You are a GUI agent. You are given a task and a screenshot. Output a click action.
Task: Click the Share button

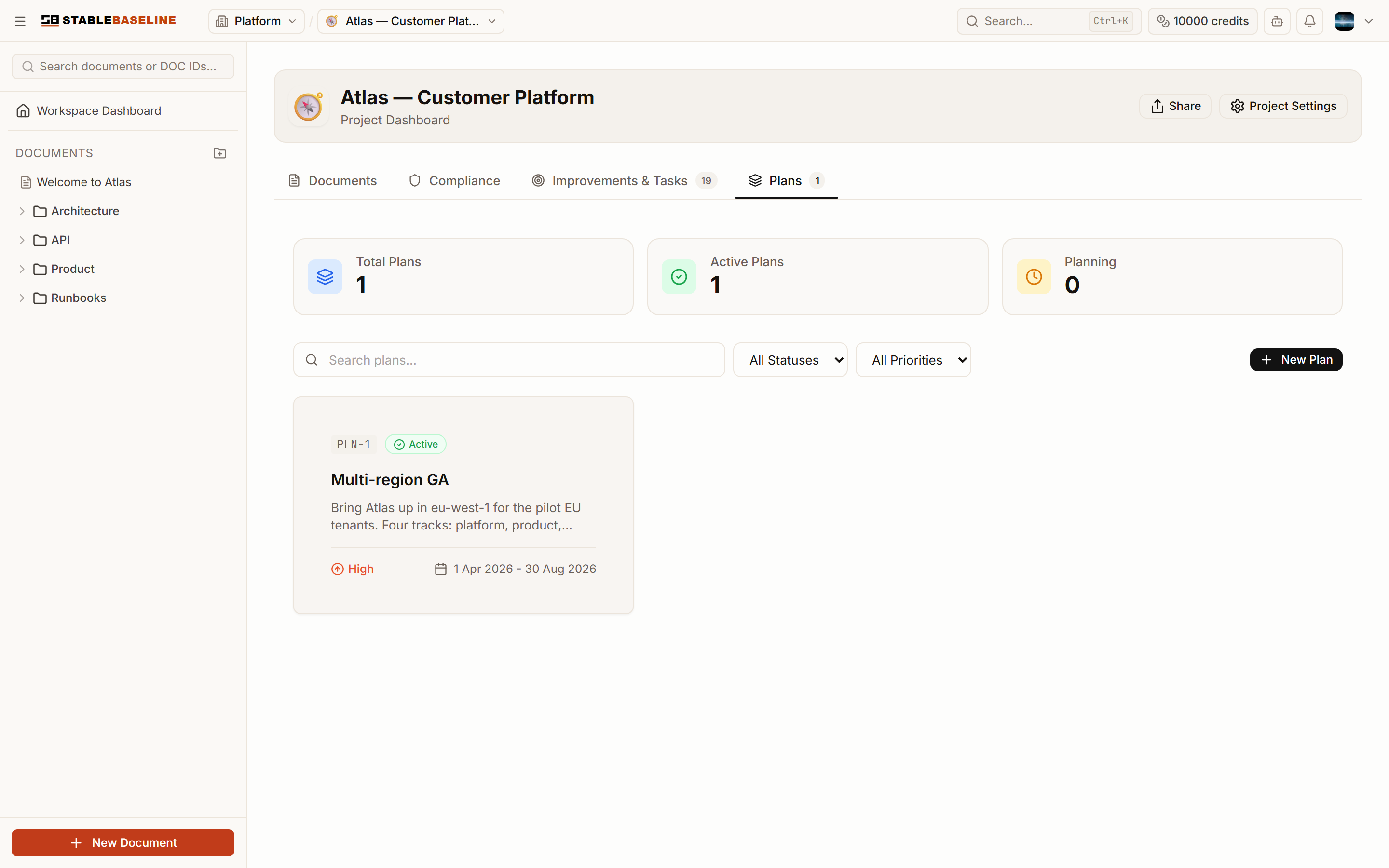(1175, 106)
